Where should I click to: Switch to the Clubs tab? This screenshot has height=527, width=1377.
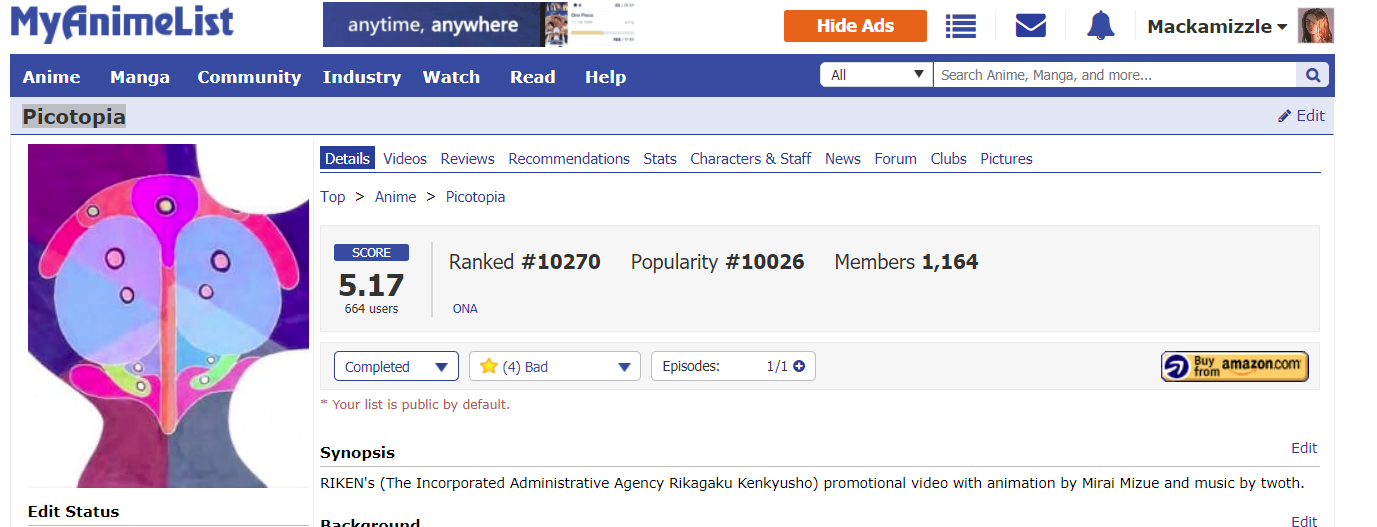pos(949,158)
